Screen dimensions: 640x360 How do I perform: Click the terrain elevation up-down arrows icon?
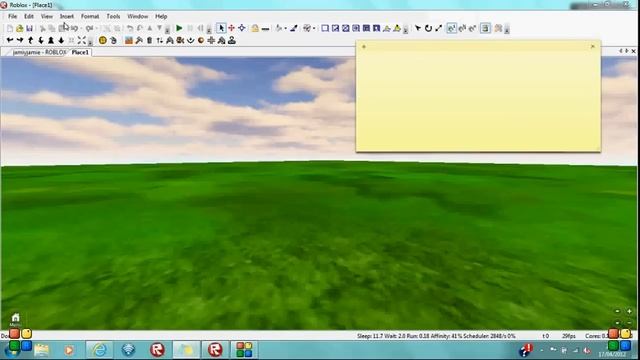click(x=160, y=40)
